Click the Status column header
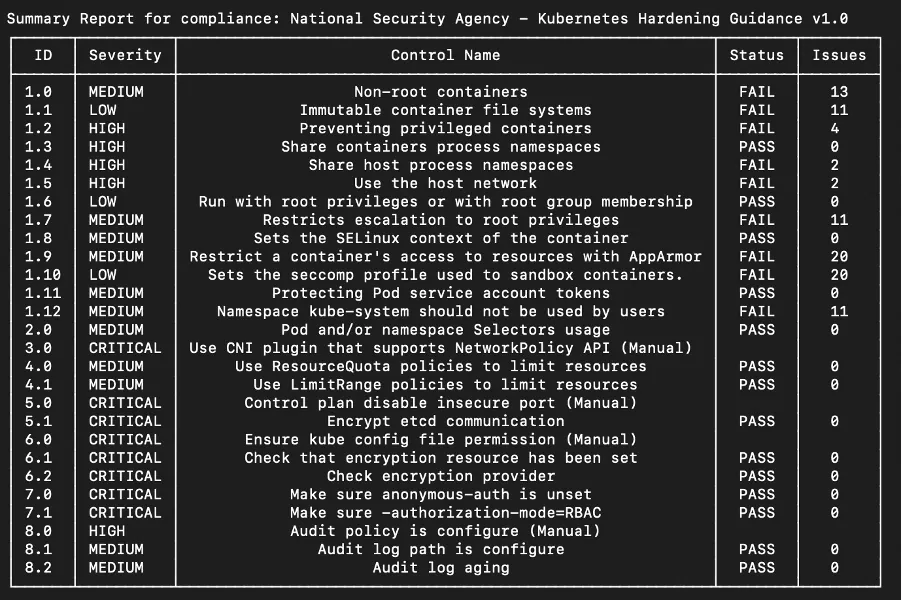902x600 pixels. click(x=756, y=55)
